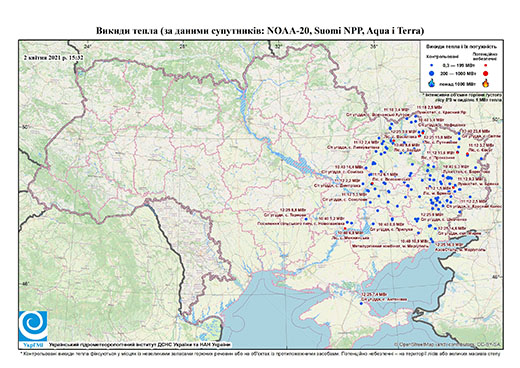The height and width of the screenshot is (368, 520).
Task: Click the date stamp '2 квітня 2021 р. 15:32'
Action: (53, 58)
